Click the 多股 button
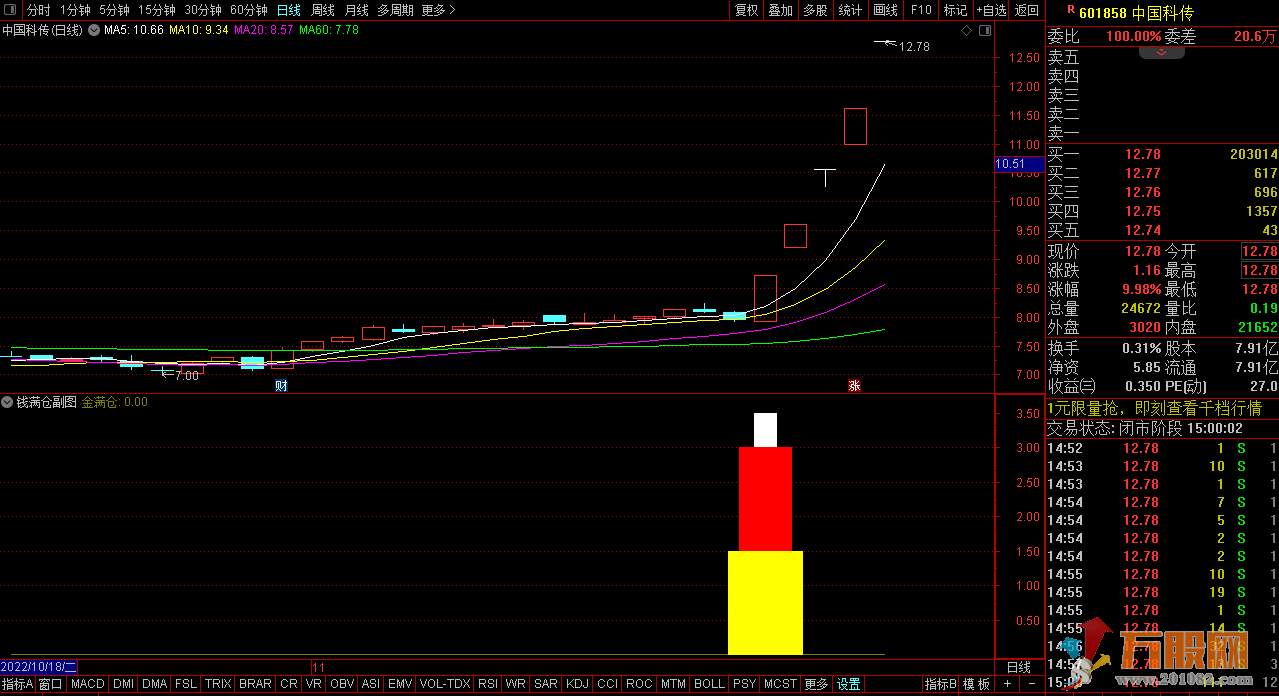1279x696 pixels. click(815, 10)
